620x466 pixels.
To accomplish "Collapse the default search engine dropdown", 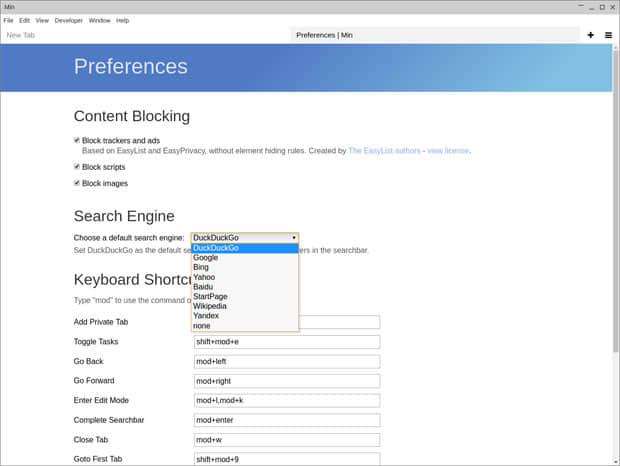I will pyautogui.click(x=244, y=238).
